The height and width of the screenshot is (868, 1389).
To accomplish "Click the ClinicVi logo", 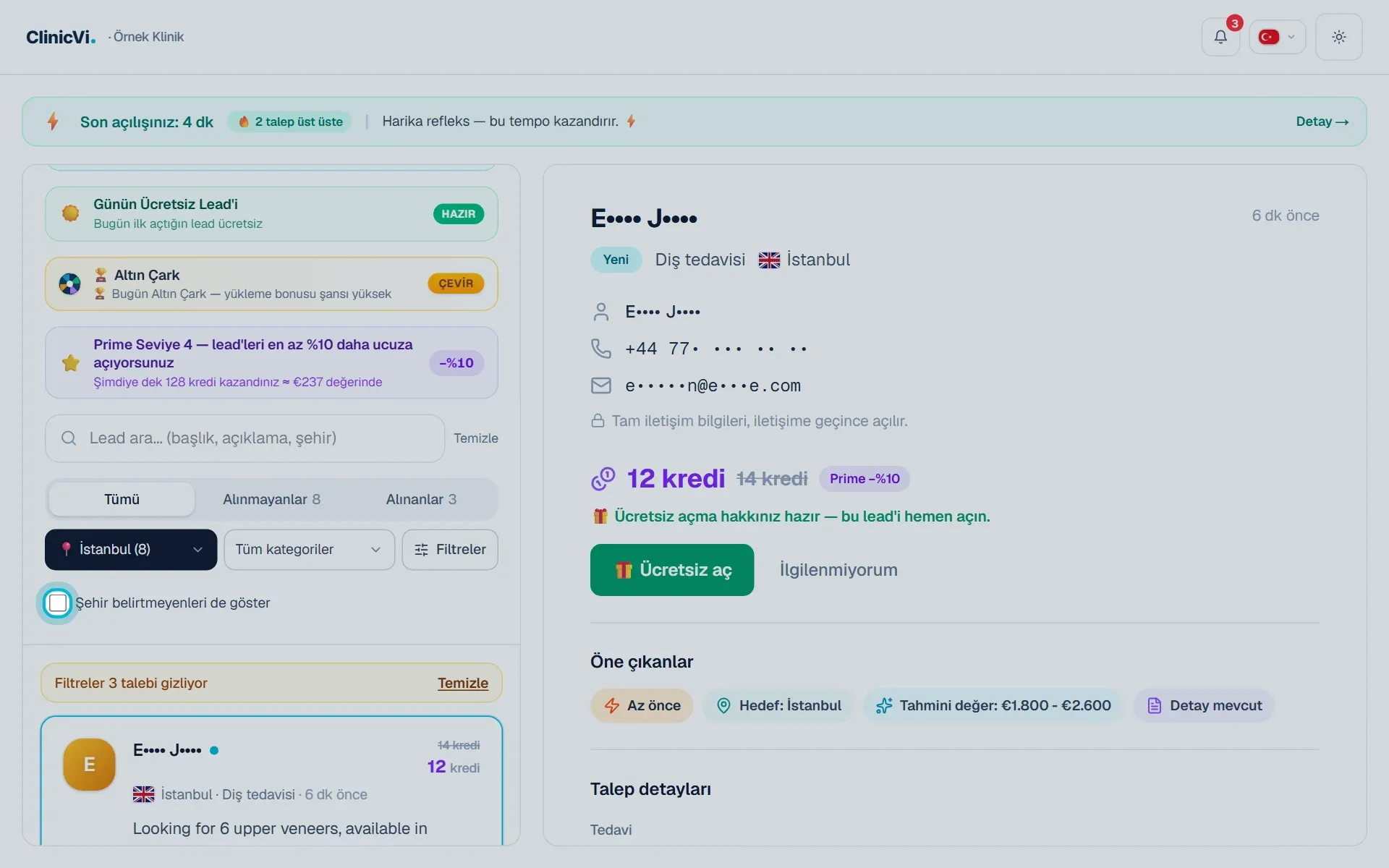I will coord(61,37).
